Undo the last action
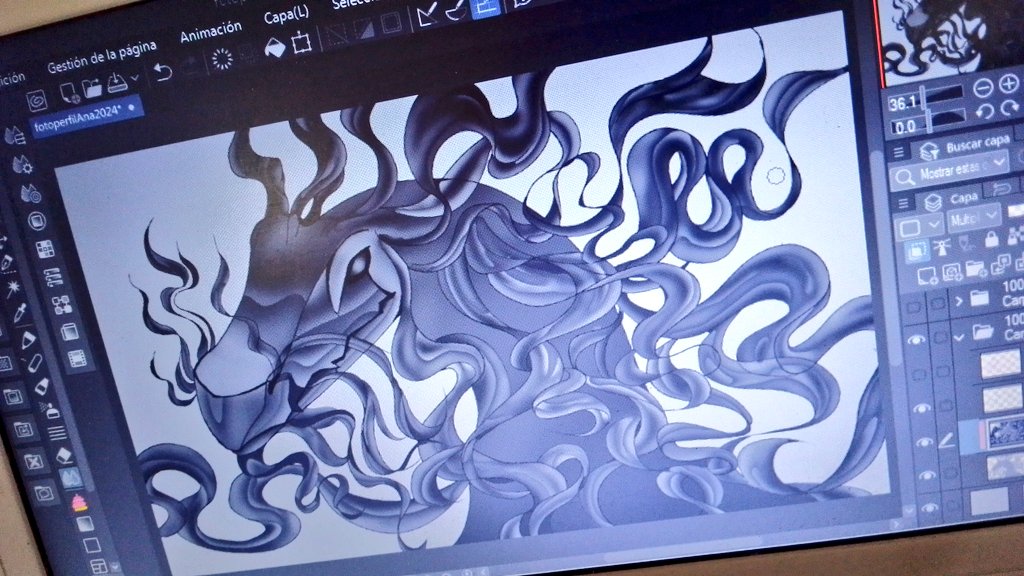This screenshot has height=576, width=1024. 163,71
